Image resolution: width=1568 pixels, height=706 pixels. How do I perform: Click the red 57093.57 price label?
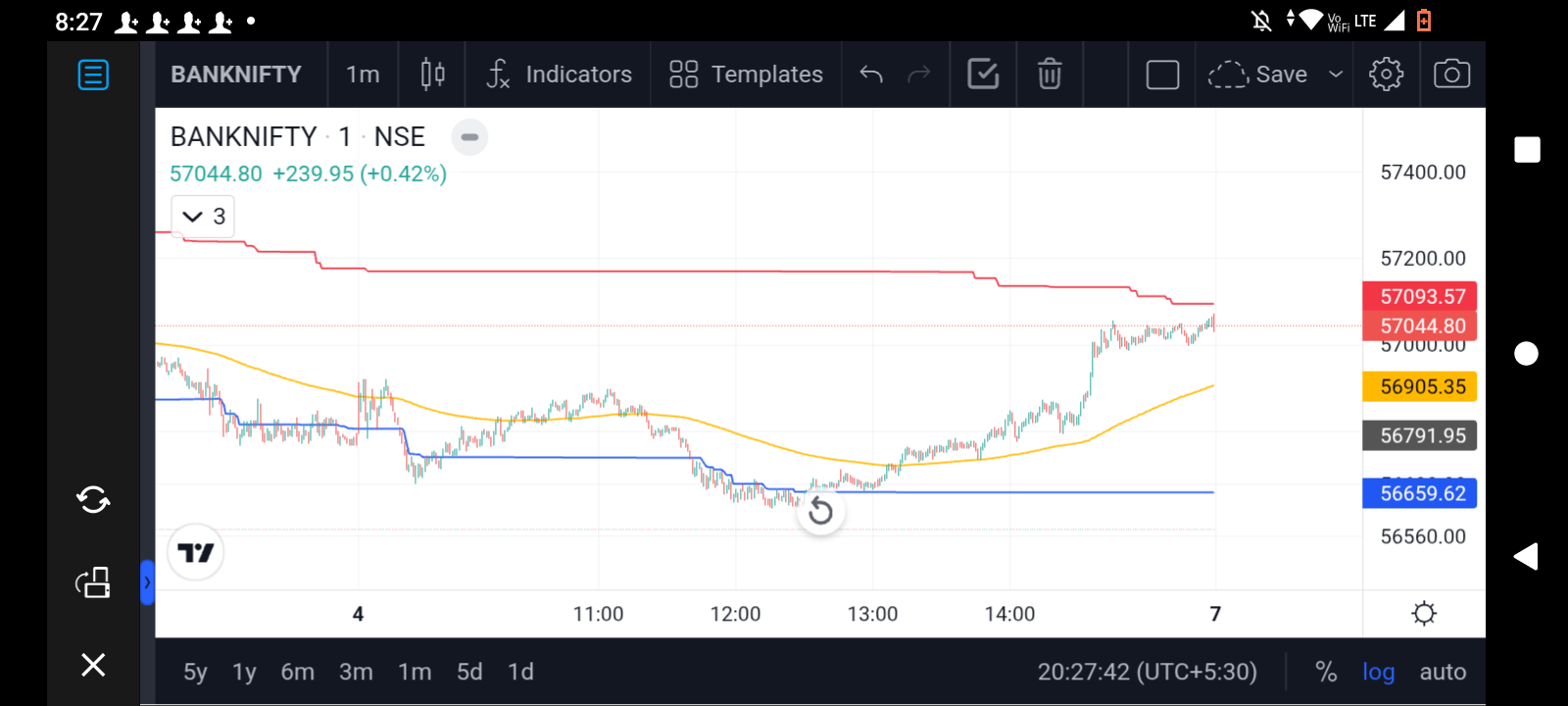(x=1420, y=296)
